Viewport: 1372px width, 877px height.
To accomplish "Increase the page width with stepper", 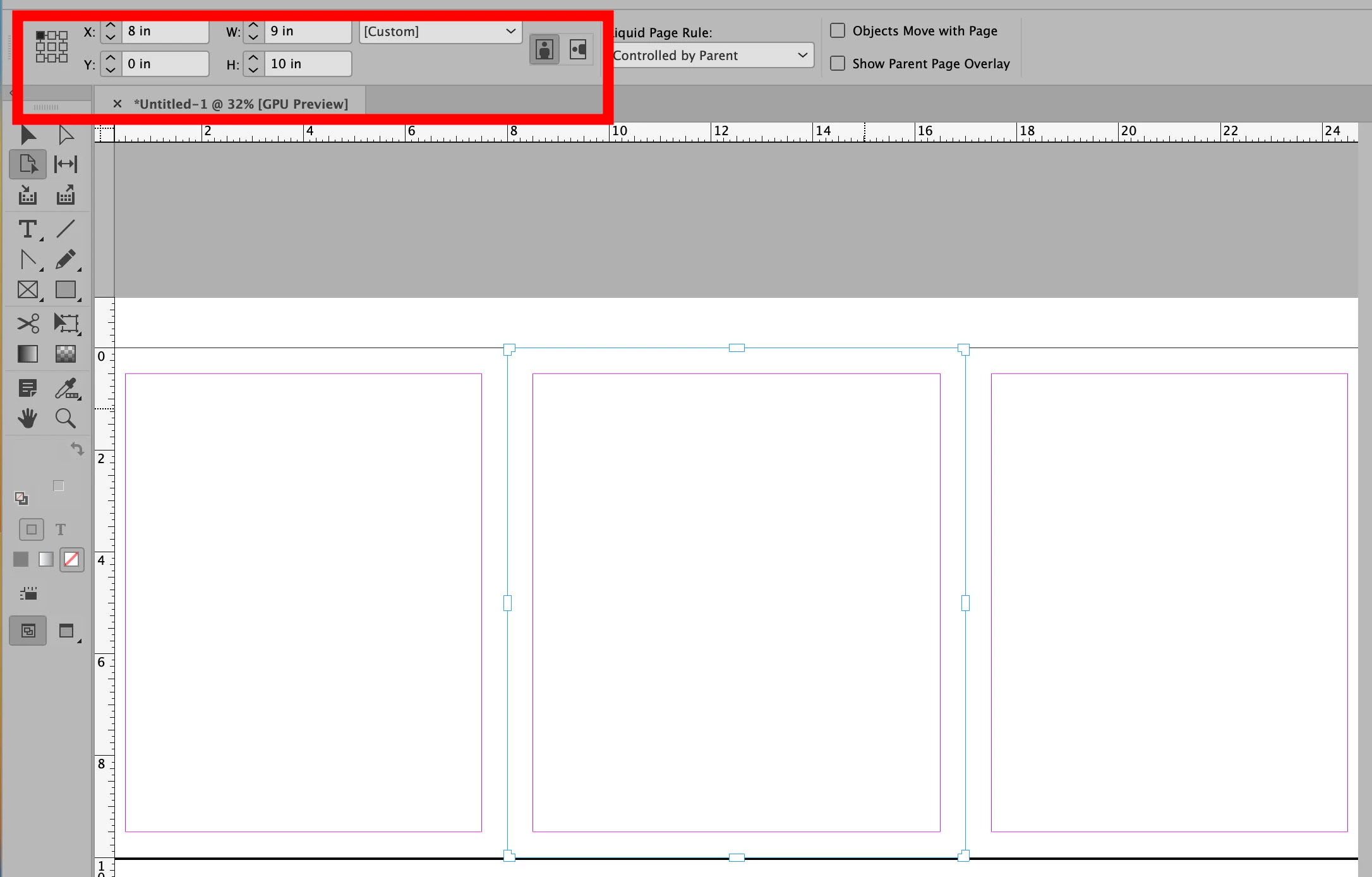I will (x=253, y=25).
